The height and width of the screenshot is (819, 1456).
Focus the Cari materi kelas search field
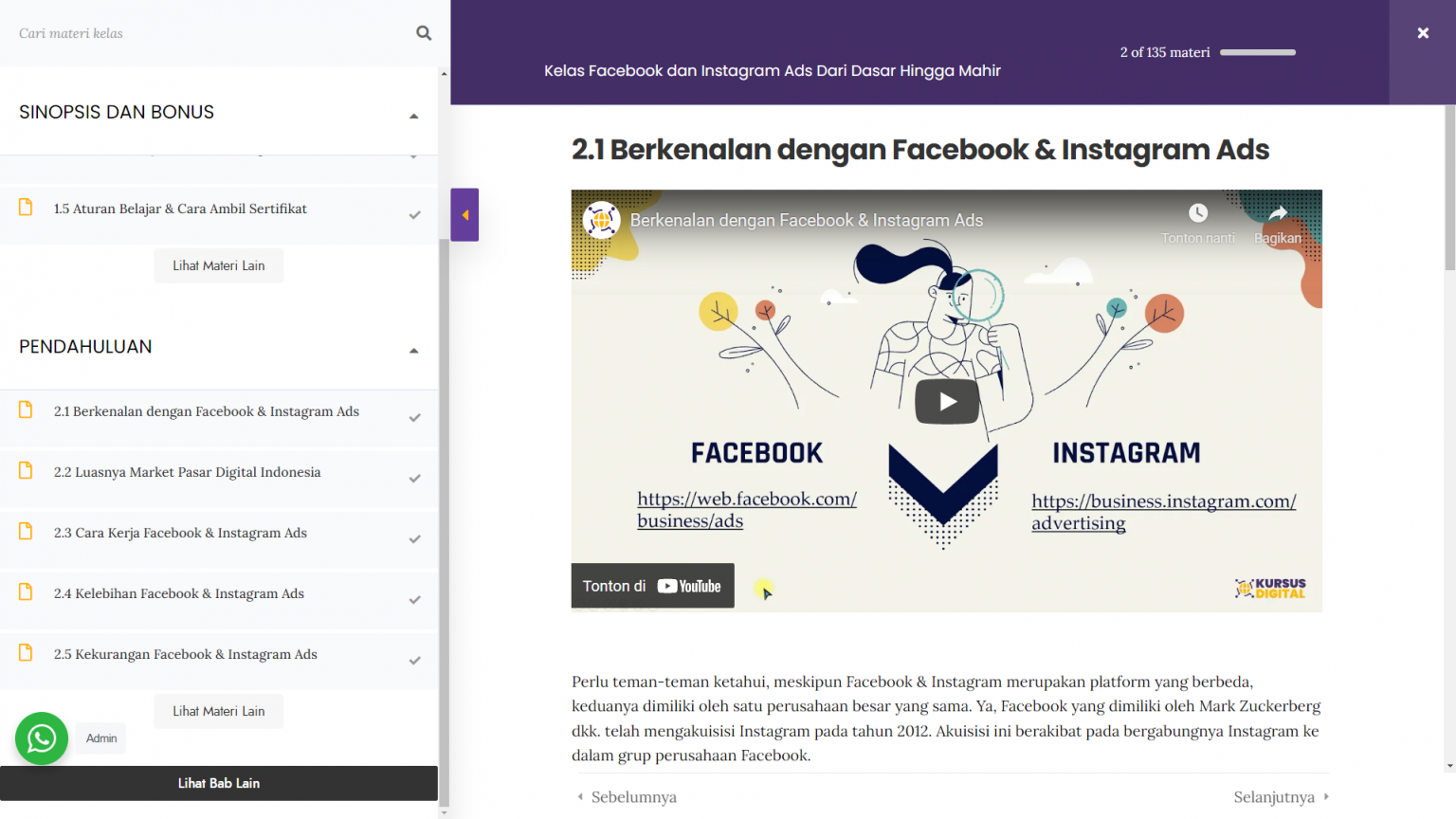pos(209,33)
